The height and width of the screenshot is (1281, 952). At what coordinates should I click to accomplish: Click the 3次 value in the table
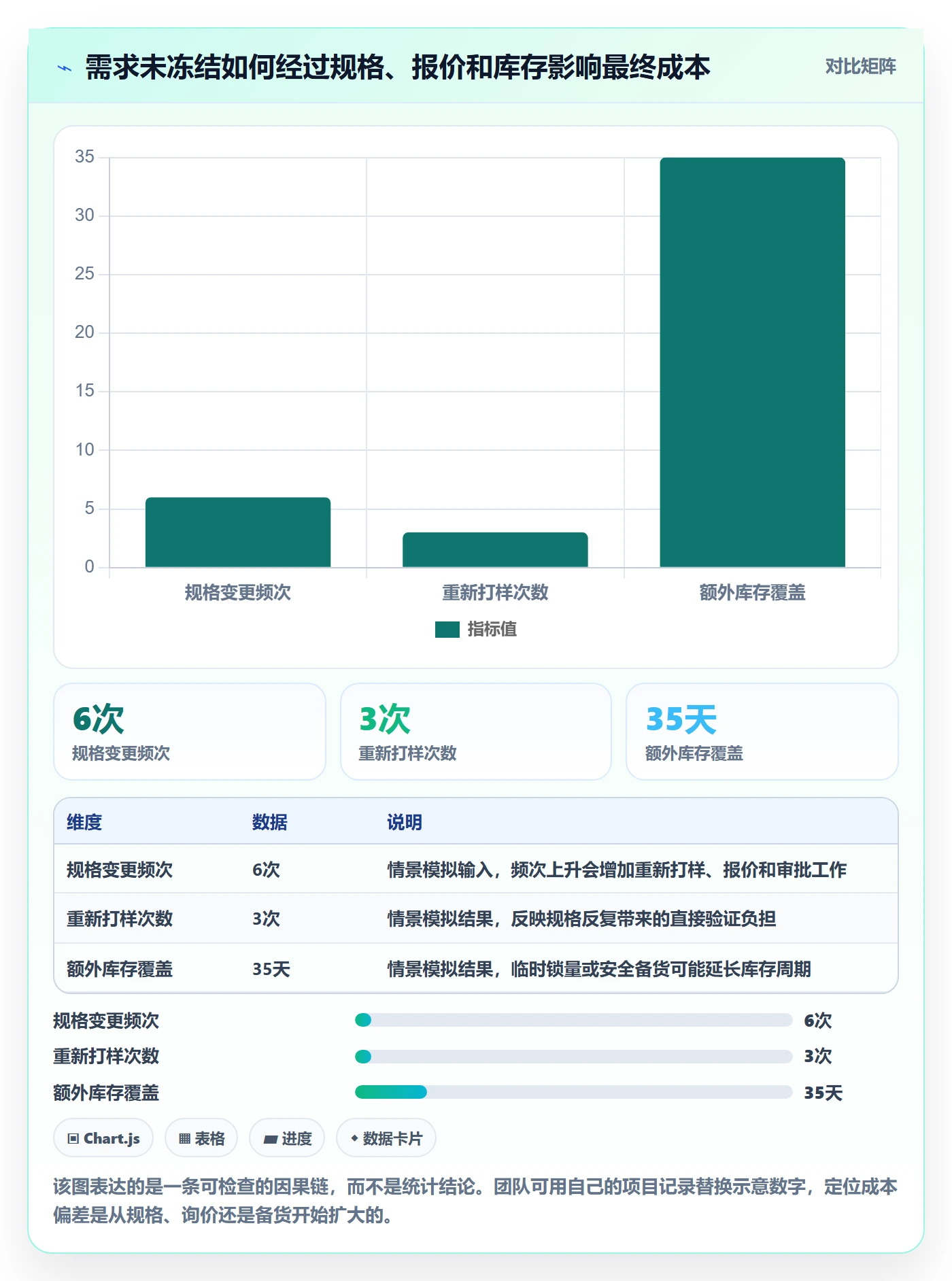tap(266, 919)
